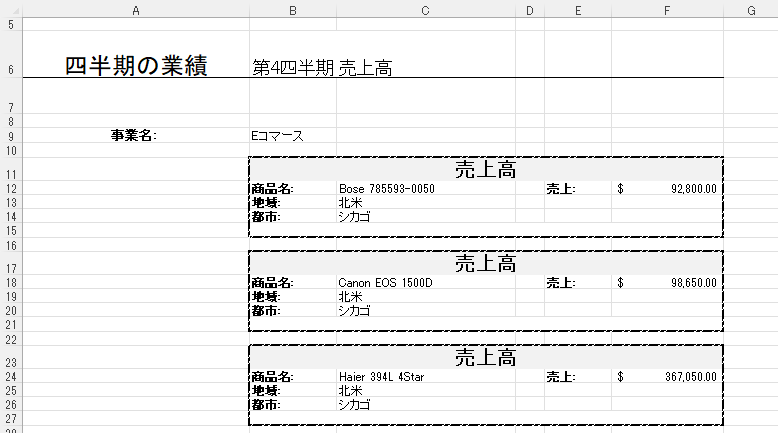
Task: Select row 12 header
Action: point(11,188)
